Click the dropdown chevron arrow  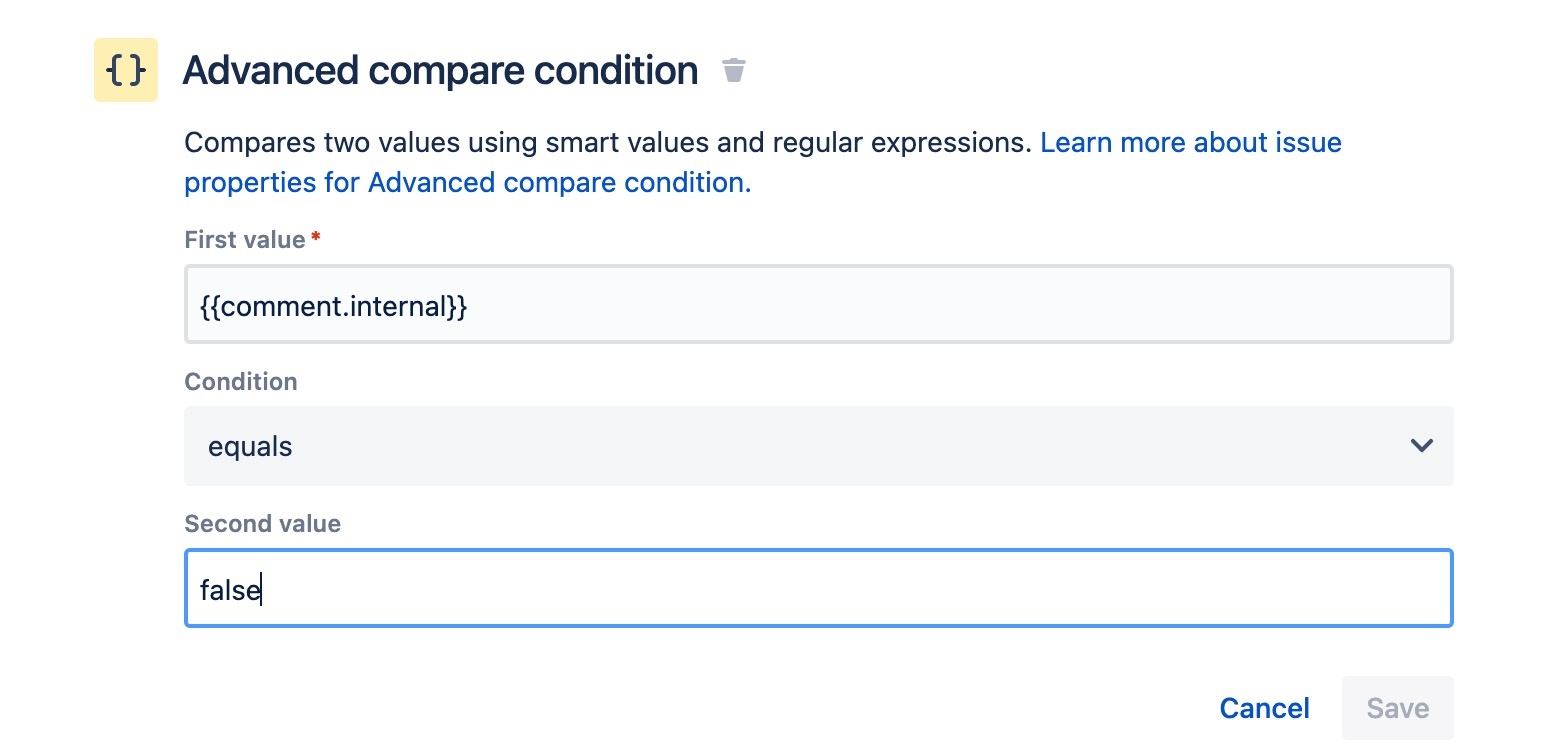(x=1421, y=446)
